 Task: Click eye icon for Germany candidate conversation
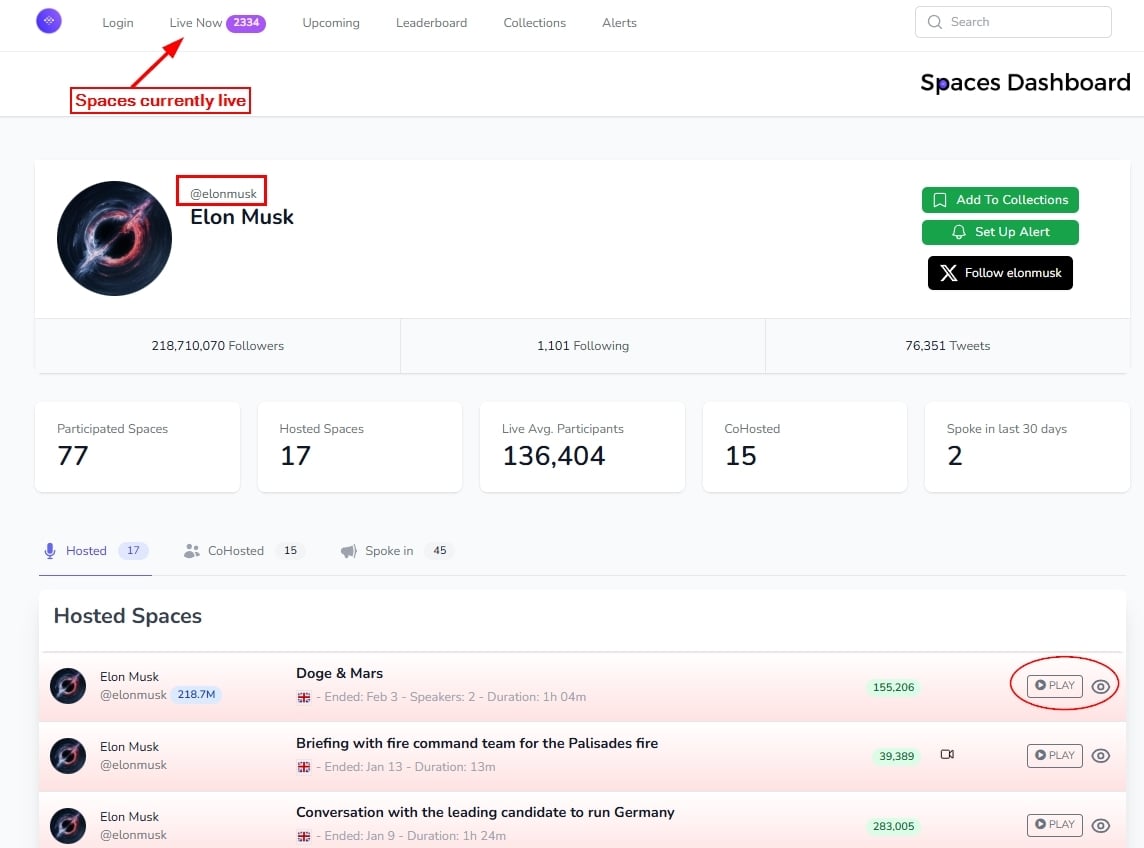point(1101,825)
